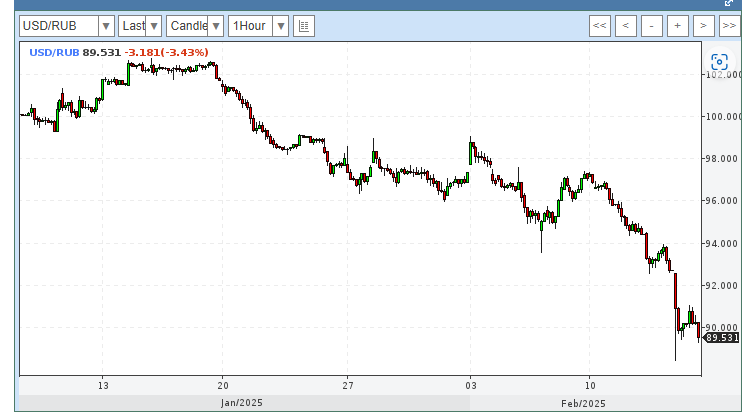Click the 27 date axis label
Image resolution: width=755 pixels, height=417 pixels.
coord(348,386)
